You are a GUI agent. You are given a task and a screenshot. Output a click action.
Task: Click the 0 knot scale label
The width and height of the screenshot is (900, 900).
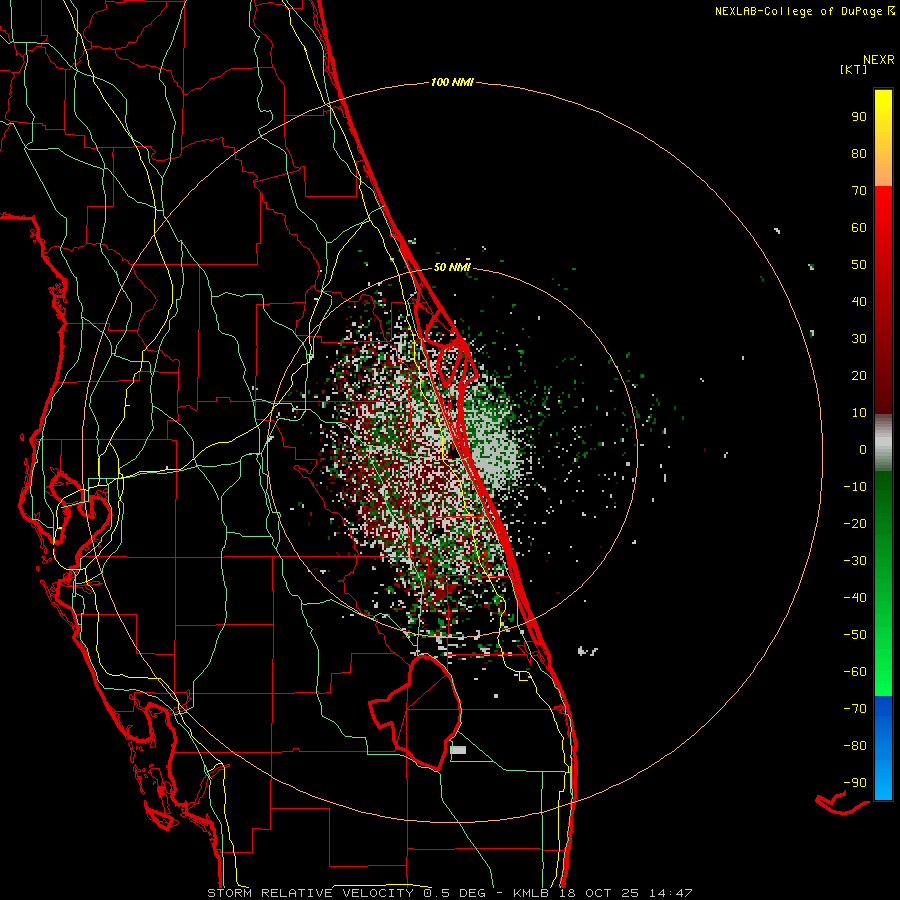pyautogui.click(x=863, y=449)
